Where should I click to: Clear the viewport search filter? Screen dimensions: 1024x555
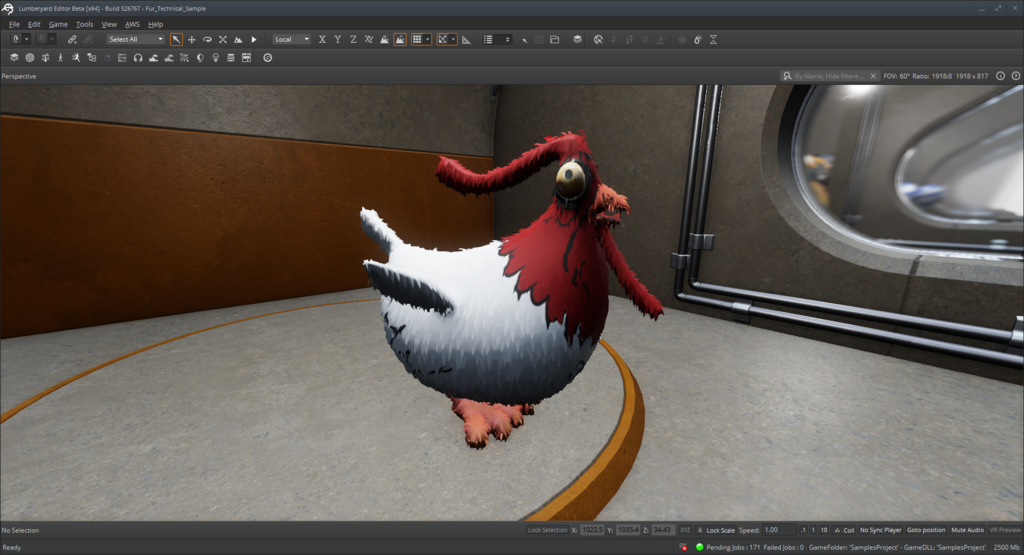pyautogui.click(x=873, y=76)
